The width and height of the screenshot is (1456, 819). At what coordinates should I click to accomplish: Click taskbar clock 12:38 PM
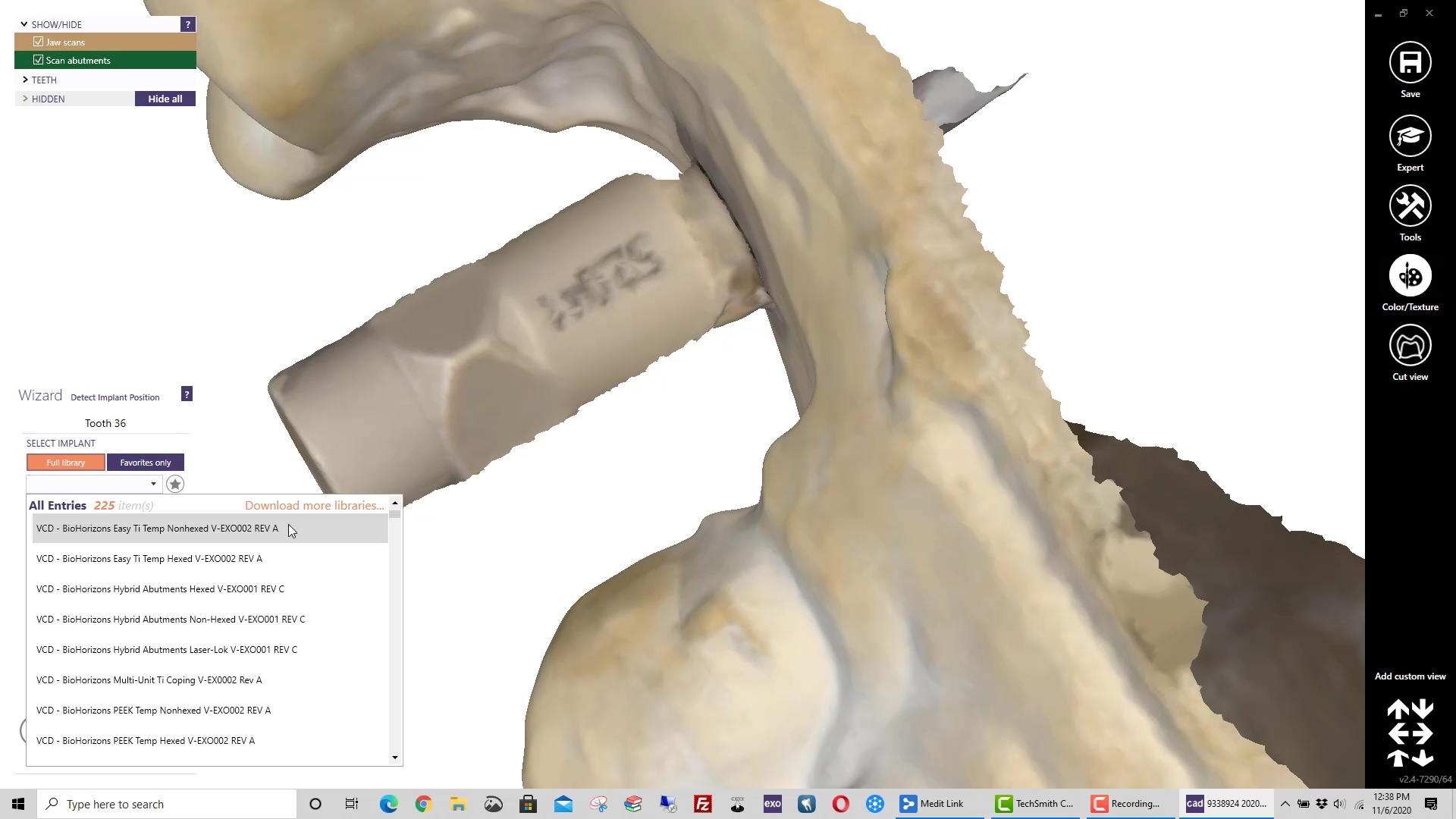pyautogui.click(x=1392, y=804)
